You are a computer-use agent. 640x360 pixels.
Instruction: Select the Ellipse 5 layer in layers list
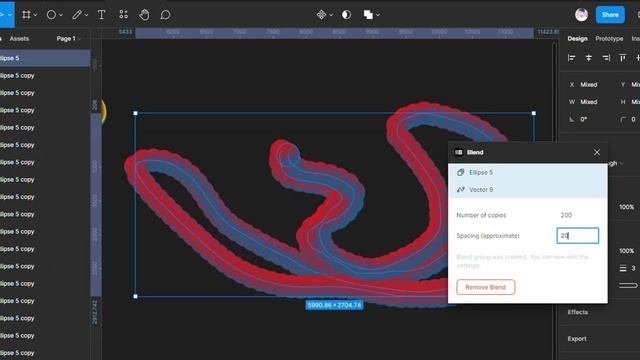(x=45, y=58)
